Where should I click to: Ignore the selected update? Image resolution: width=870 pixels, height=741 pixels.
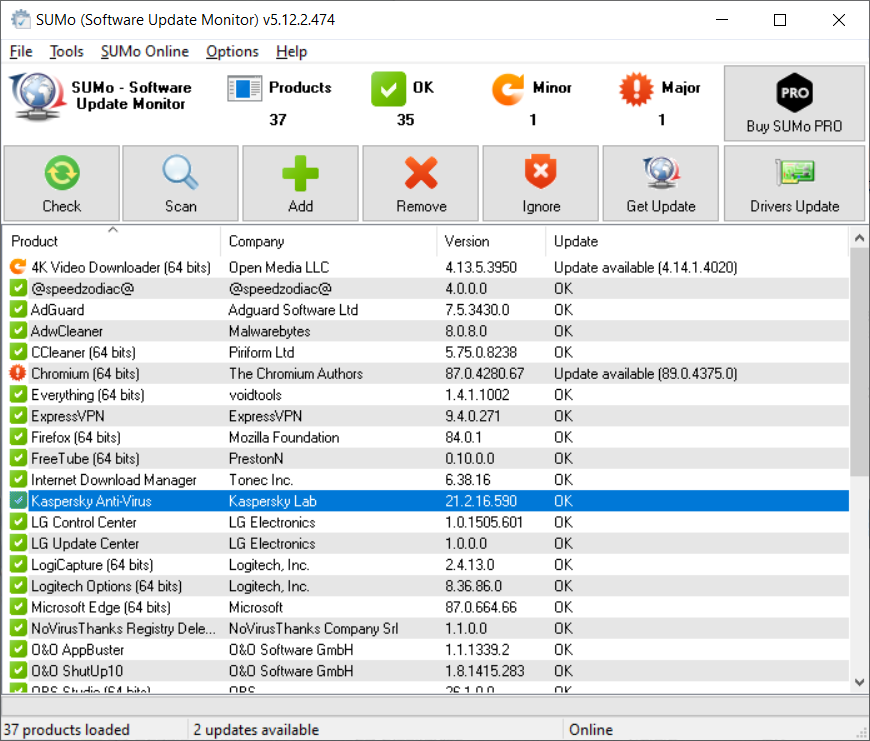click(540, 184)
